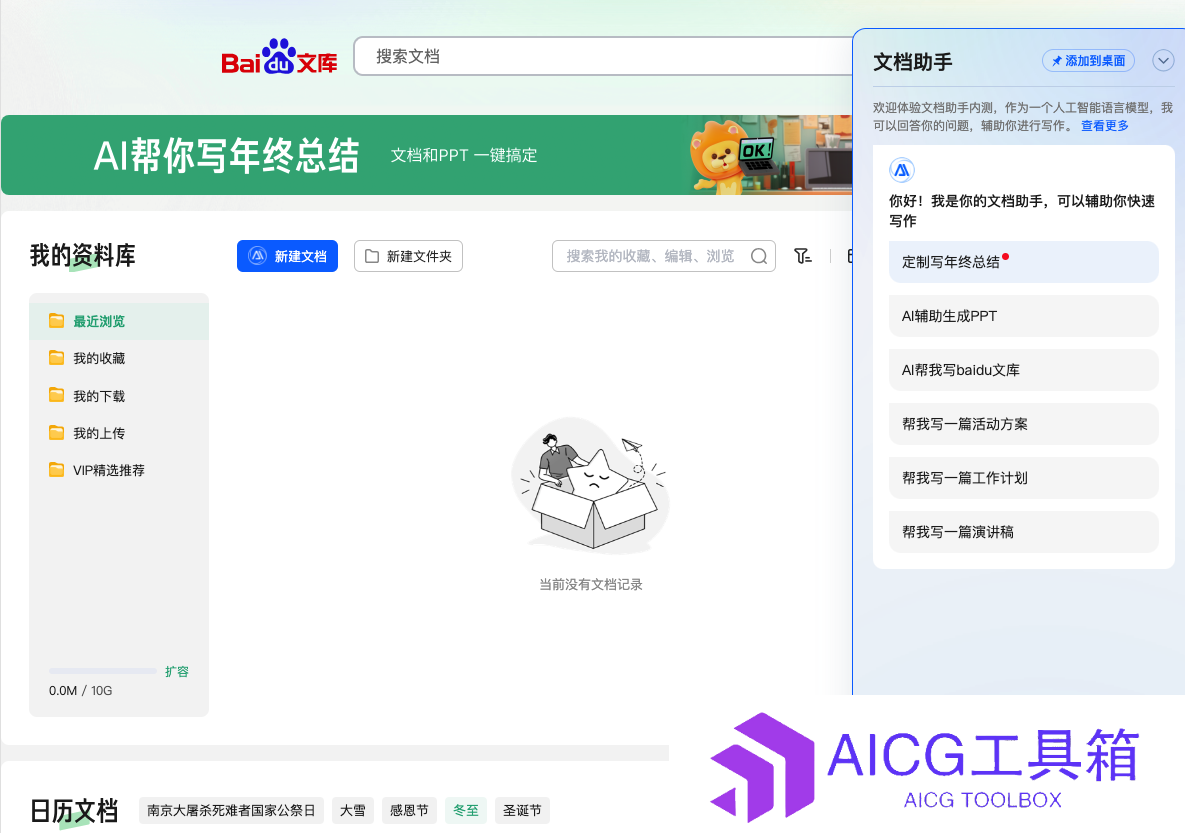1185x833 pixels.
Task: Create a folder with 新建文件夹
Action: pos(408,256)
